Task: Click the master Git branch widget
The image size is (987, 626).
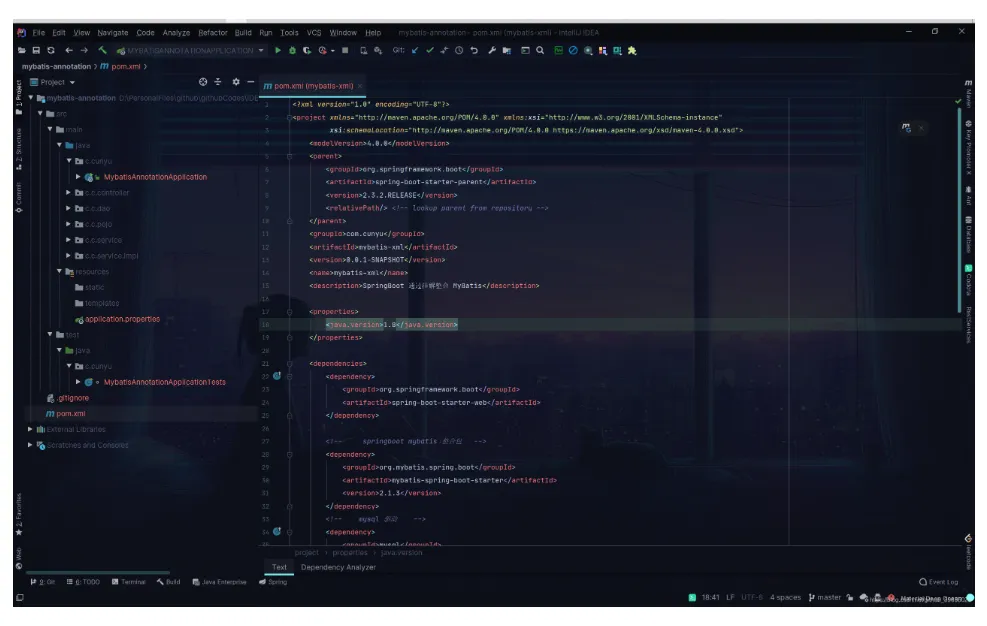Action: pyautogui.click(x=825, y=598)
